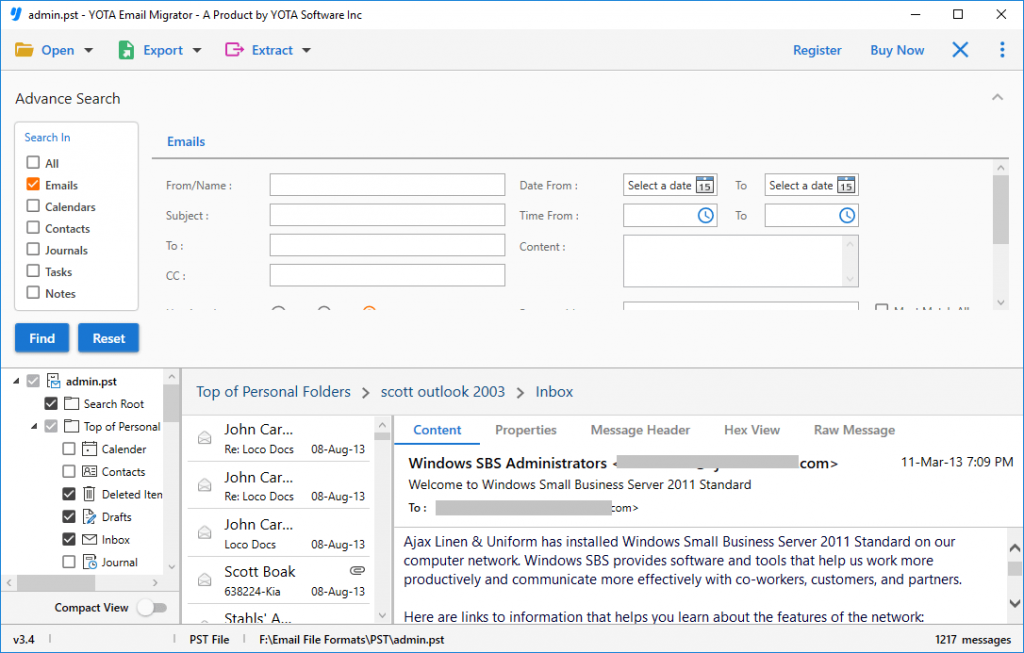1024x653 pixels.
Task: Click the Buy Now link
Action: pyautogui.click(x=897, y=50)
